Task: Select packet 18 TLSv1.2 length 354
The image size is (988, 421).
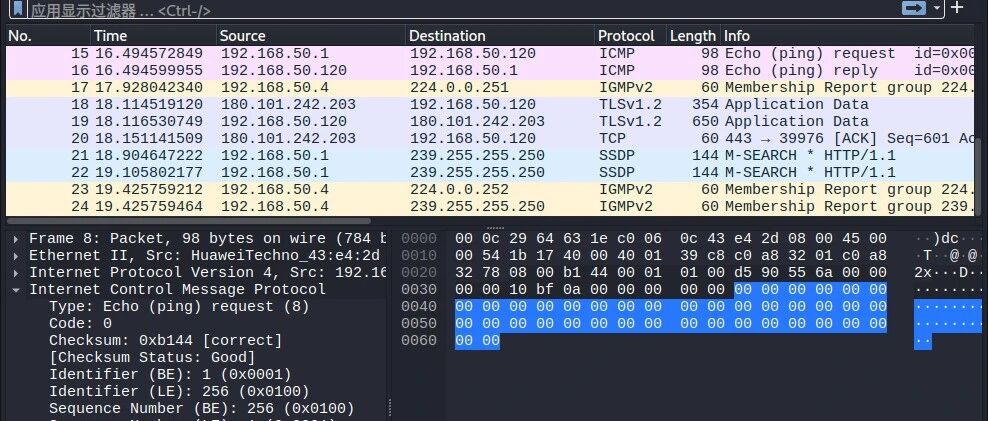Action: tap(490, 105)
